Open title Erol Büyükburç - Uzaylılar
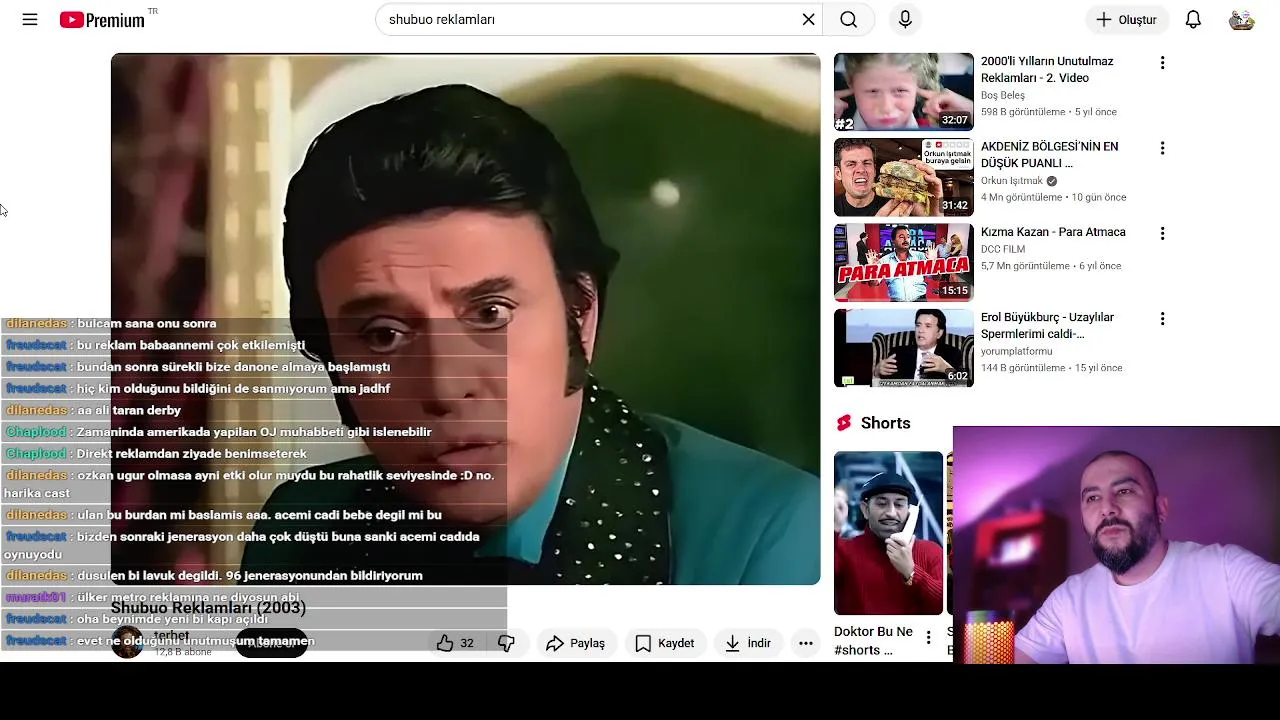The image size is (1280, 720). [x=1047, y=325]
